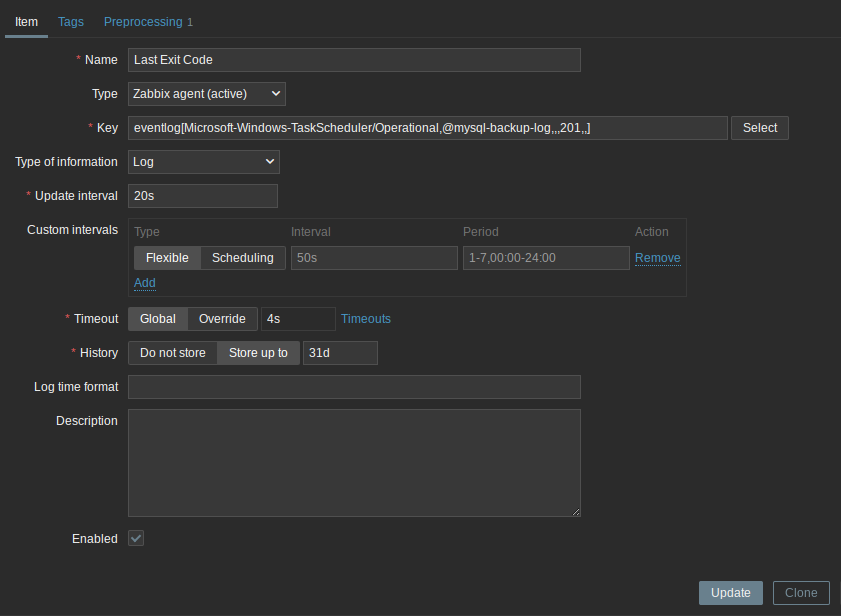Open the Type dropdown for Zabbix agent
The height and width of the screenshot is (616, 841).
(207, 94)
